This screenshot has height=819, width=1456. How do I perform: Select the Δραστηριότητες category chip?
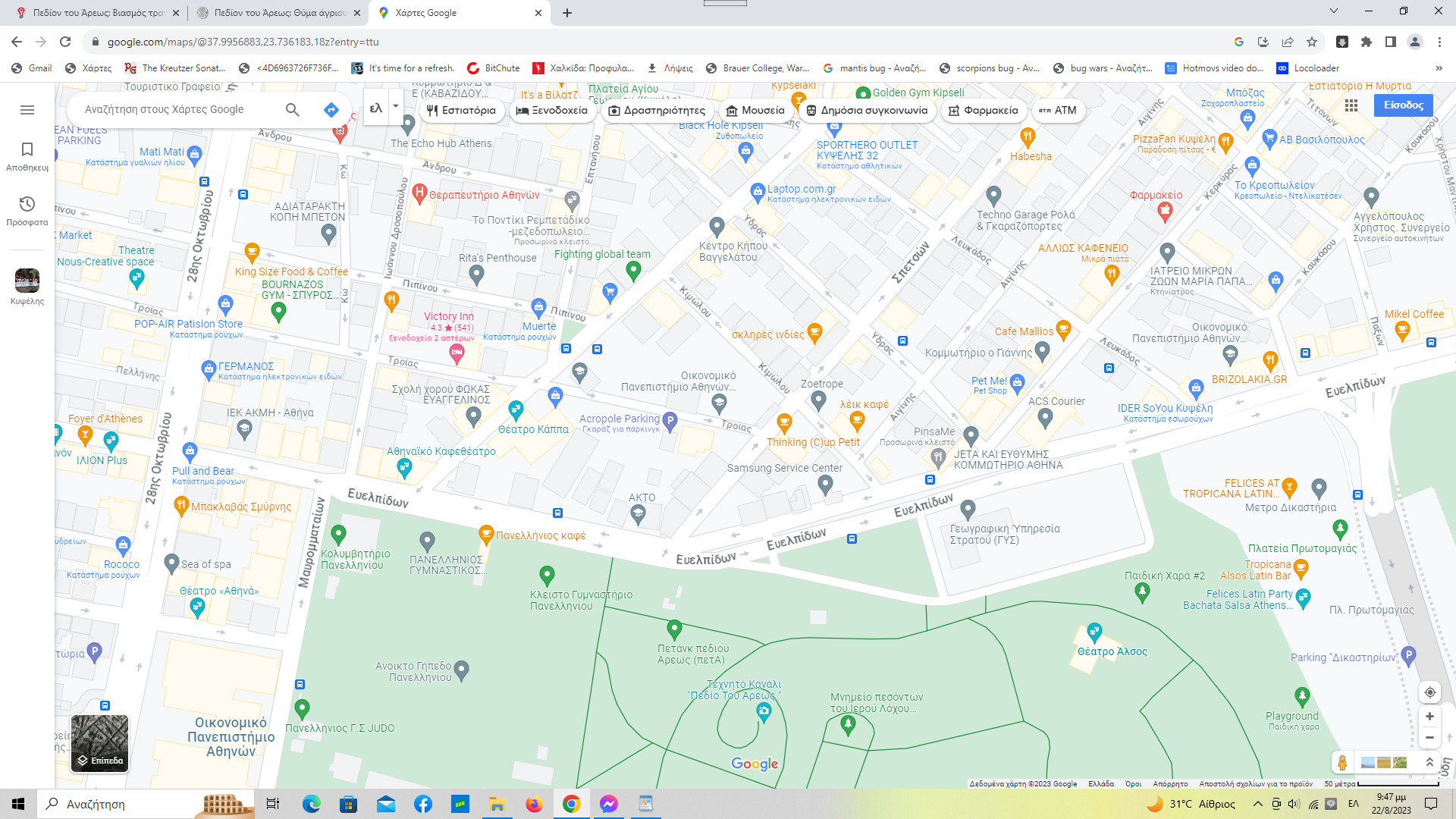(x=657, y=111)
